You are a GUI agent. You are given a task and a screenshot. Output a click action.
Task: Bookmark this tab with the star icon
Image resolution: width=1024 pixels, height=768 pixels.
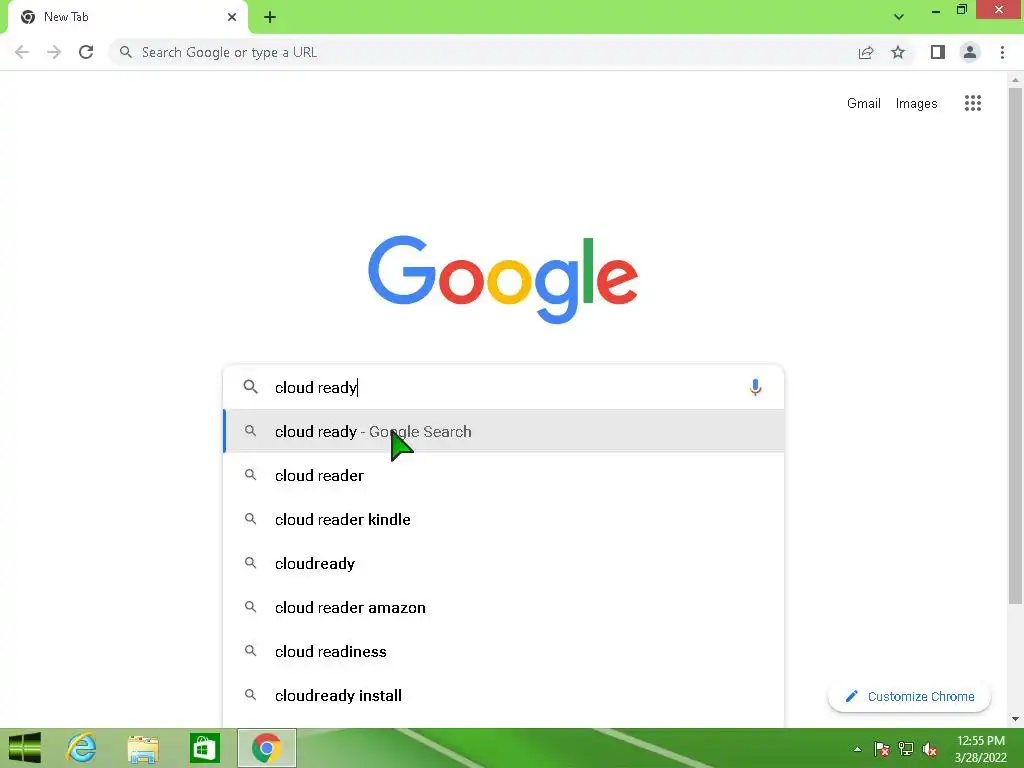898,52
